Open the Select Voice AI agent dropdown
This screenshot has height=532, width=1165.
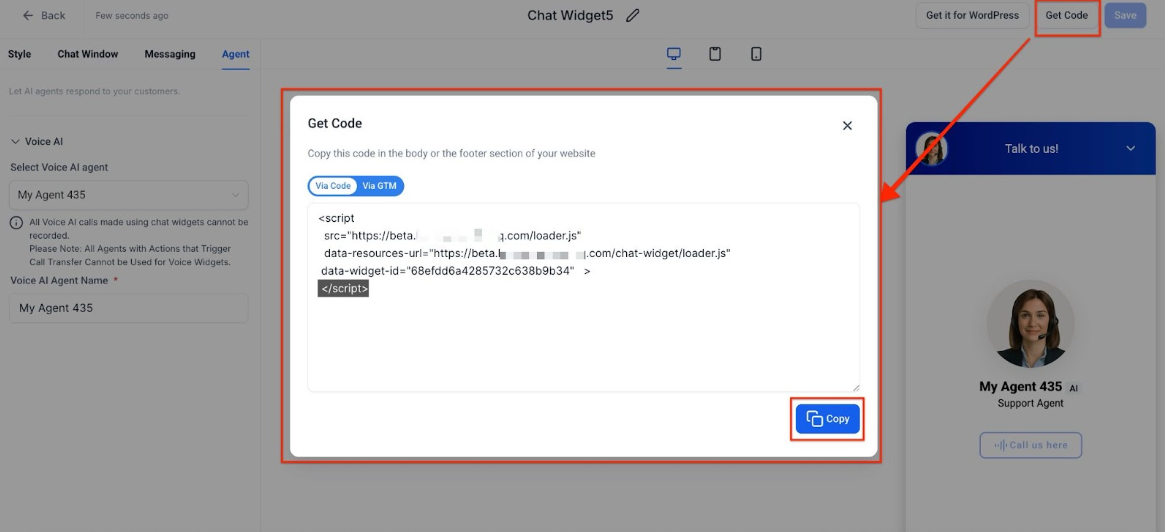[x=129, y=195]
